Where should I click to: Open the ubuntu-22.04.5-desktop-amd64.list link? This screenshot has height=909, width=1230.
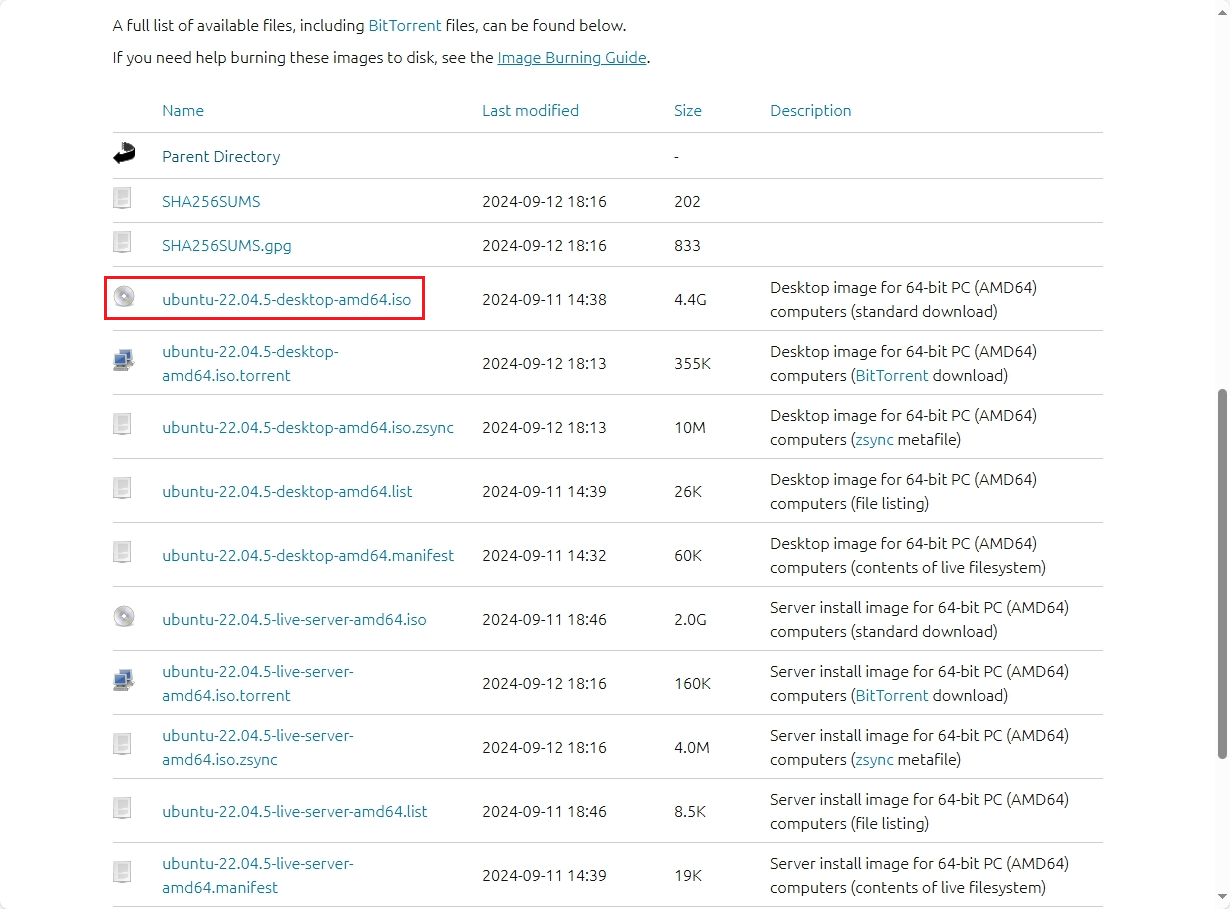(287, 492)
